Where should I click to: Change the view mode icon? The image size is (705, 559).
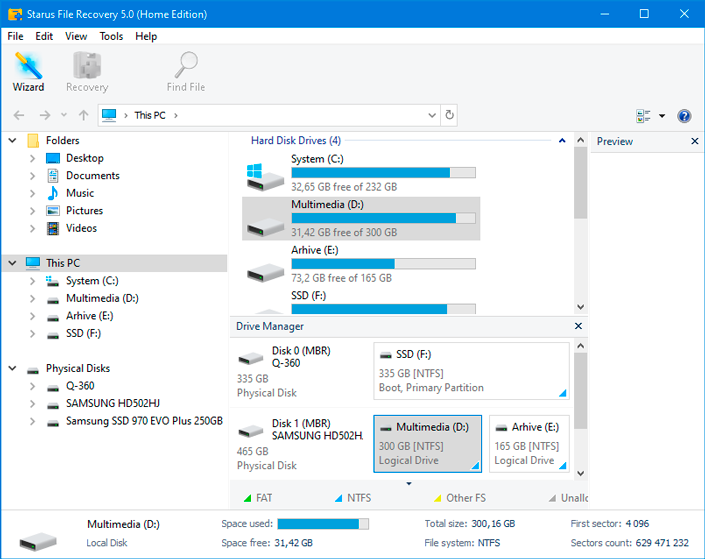pyautogui.click(x=643, y=116)
